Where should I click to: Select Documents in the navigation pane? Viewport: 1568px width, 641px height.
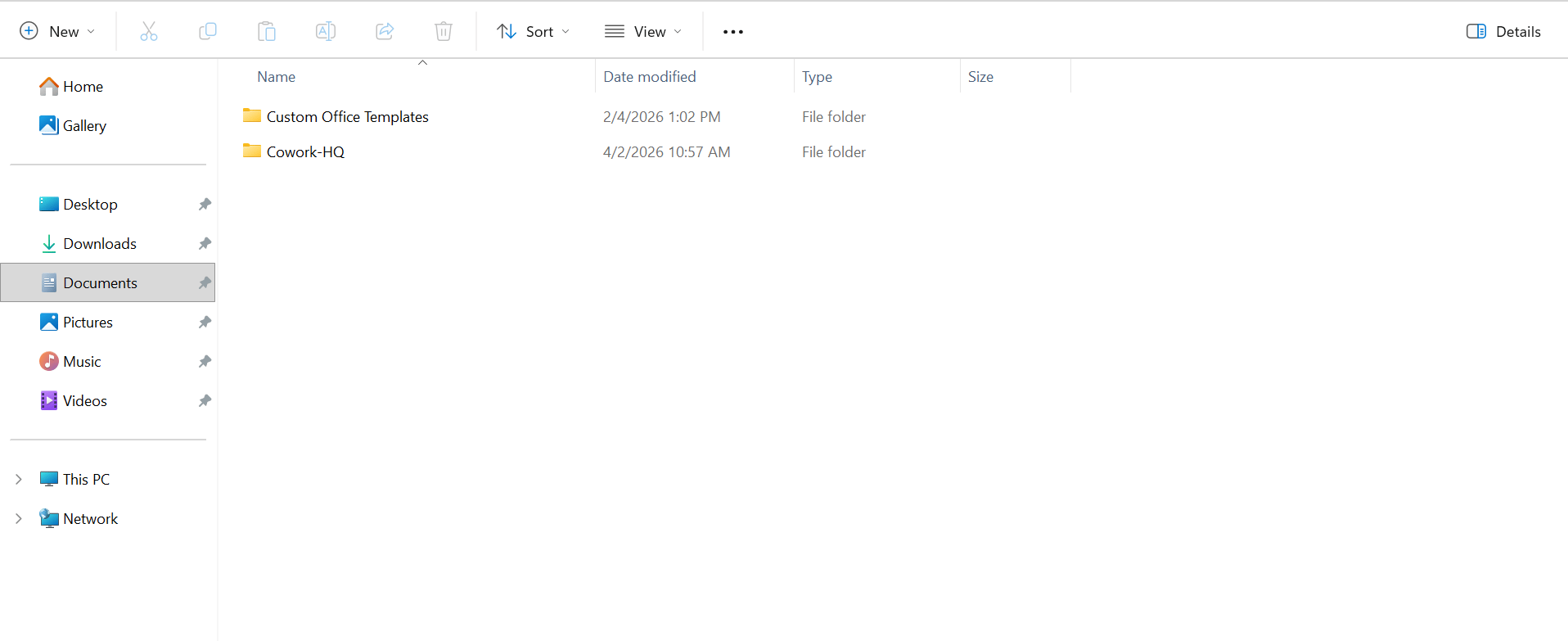pyautogui.click(x=108, y=282)
